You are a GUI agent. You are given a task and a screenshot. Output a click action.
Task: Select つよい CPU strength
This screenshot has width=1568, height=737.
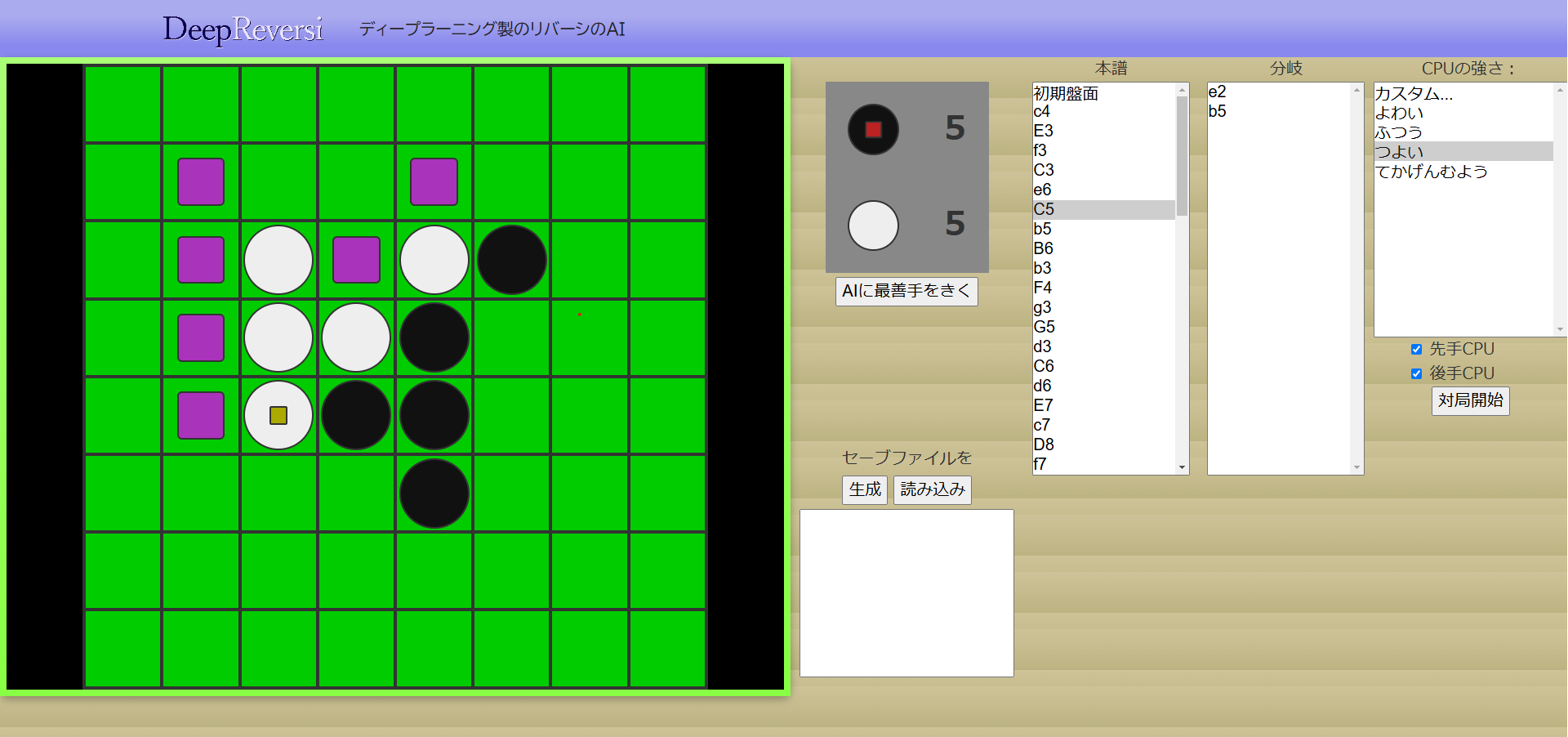1463,152
